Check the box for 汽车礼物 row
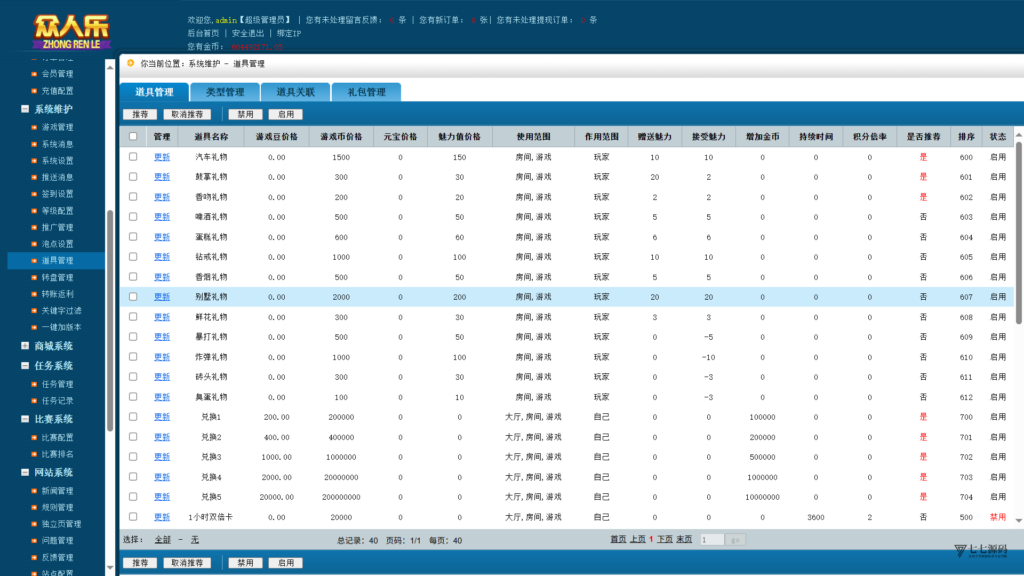The width and height of the screenshot is (1024, 576). coord(133,157)
